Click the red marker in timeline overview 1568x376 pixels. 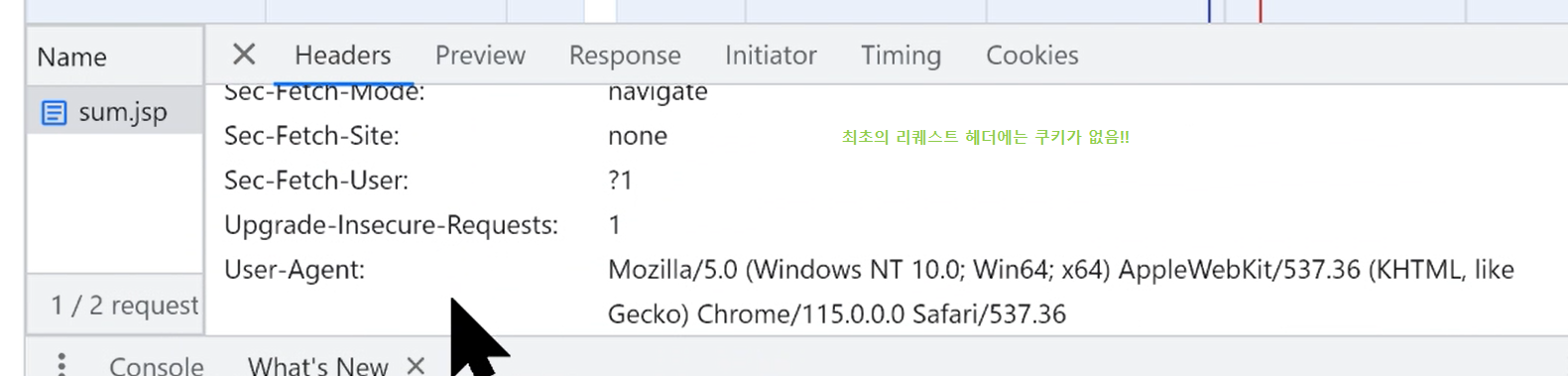pos(1260,11)
